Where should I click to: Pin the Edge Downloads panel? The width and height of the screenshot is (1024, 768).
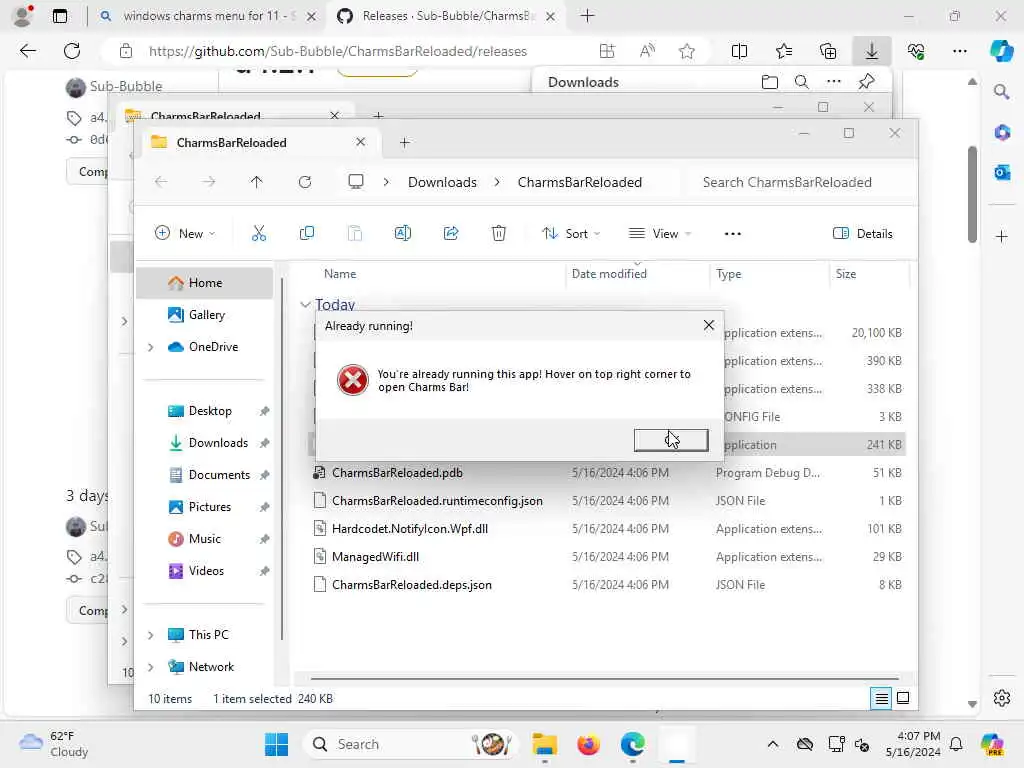pyautogui.click(x=866, y=82)
